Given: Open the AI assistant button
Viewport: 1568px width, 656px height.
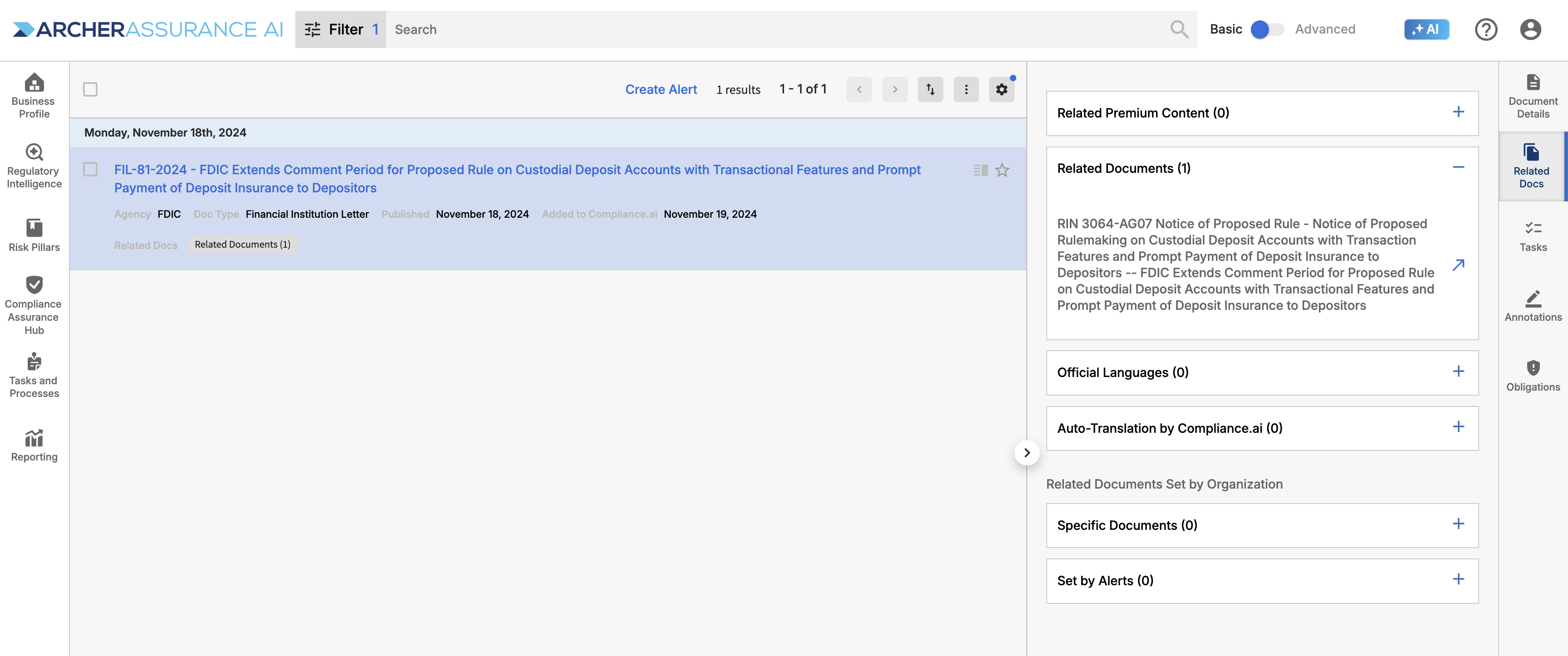Looking at the screenshot, I should (1426, 29).
